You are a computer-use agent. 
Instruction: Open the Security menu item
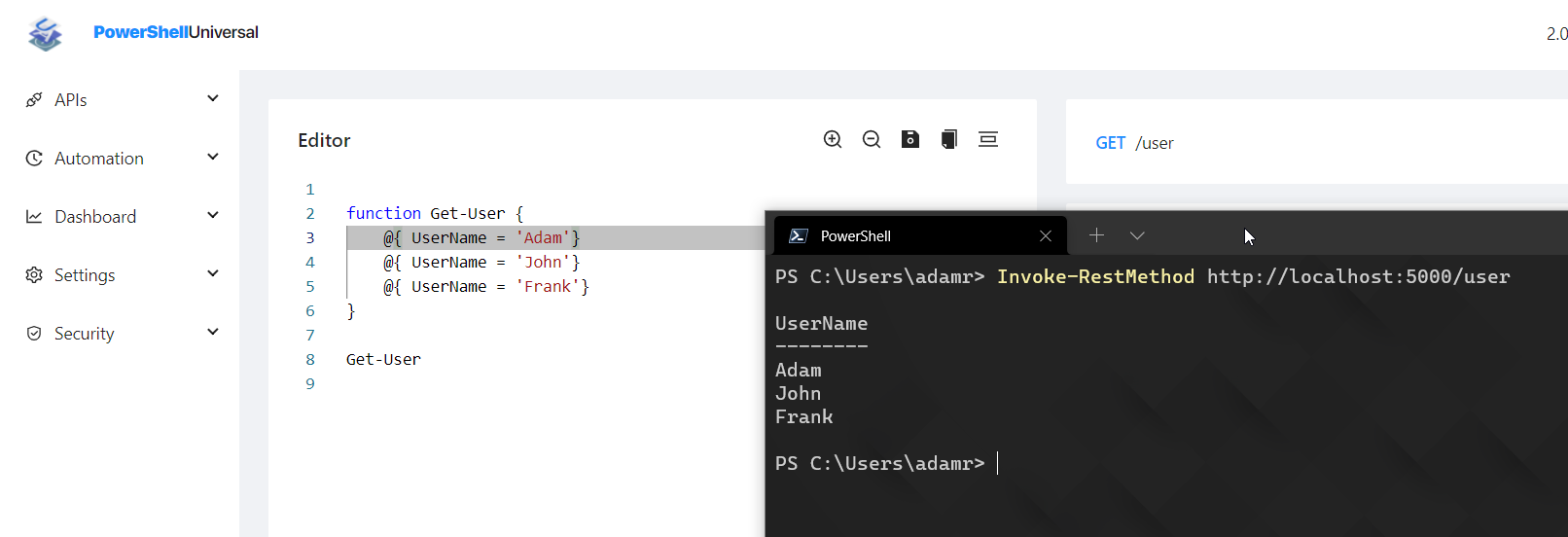(85, 334)
